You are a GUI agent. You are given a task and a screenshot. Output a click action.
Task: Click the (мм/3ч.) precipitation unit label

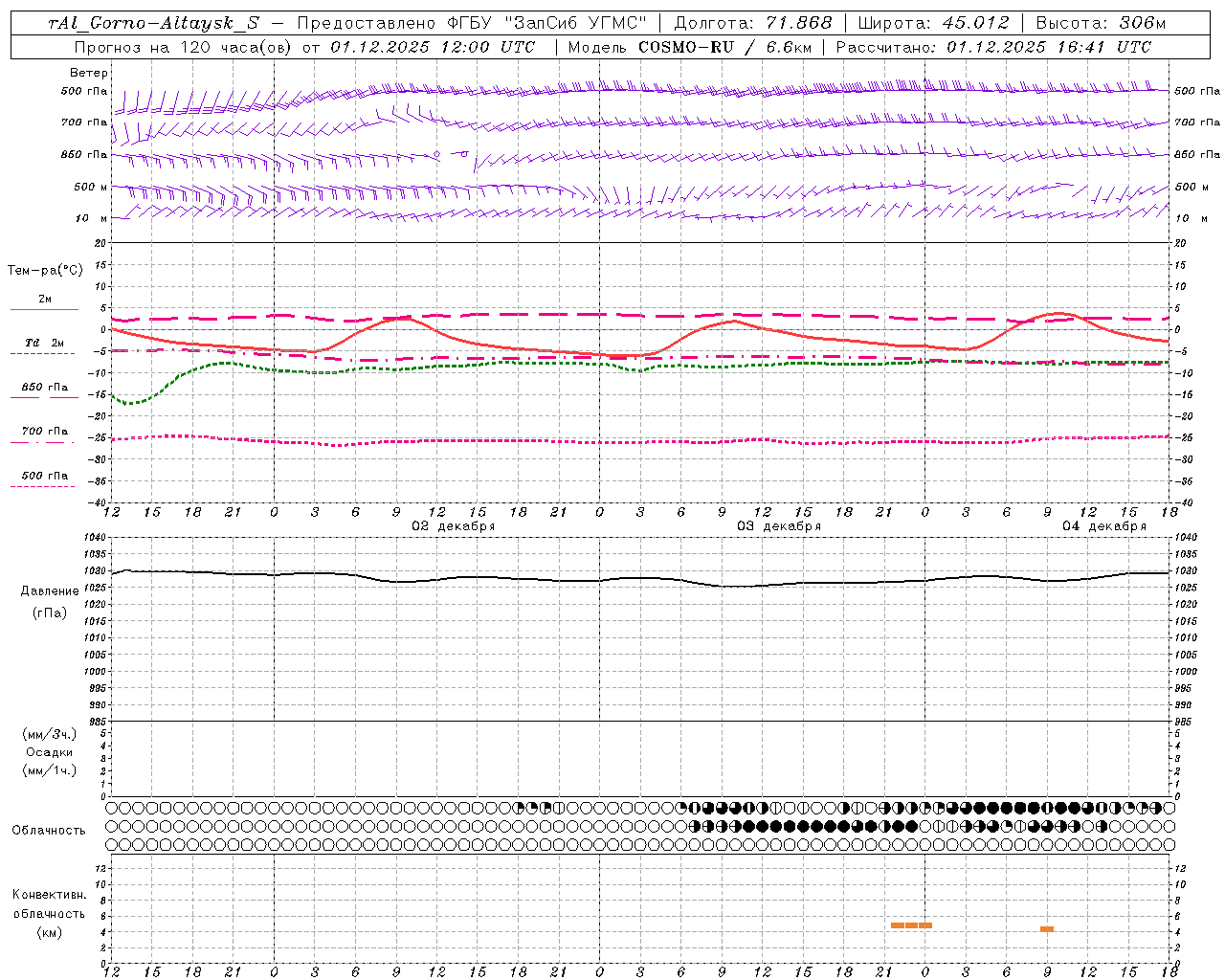point(50,734)
